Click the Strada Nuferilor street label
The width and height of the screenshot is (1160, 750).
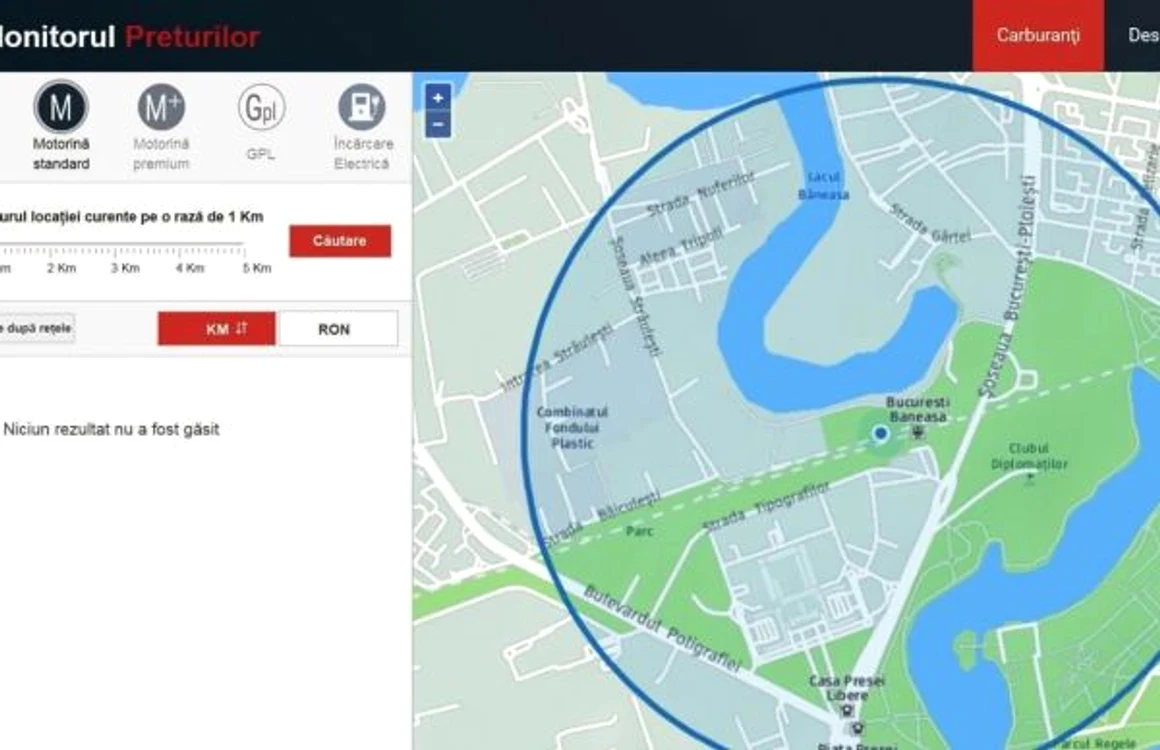701,193
